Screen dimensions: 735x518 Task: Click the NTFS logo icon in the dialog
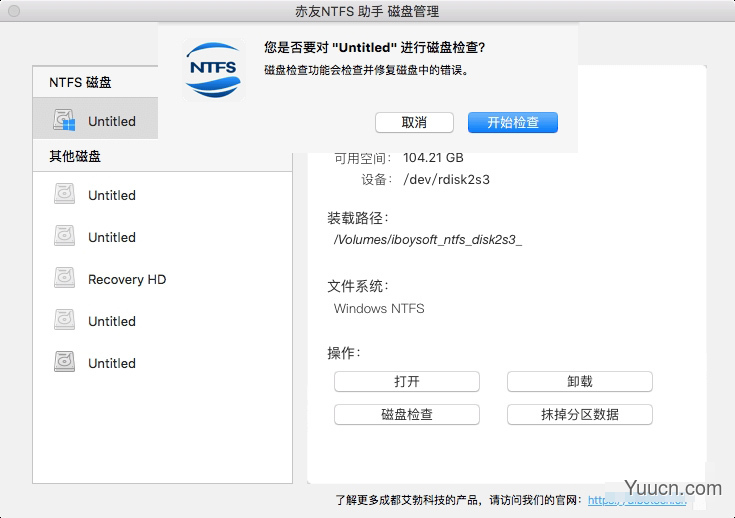[213, 70]
